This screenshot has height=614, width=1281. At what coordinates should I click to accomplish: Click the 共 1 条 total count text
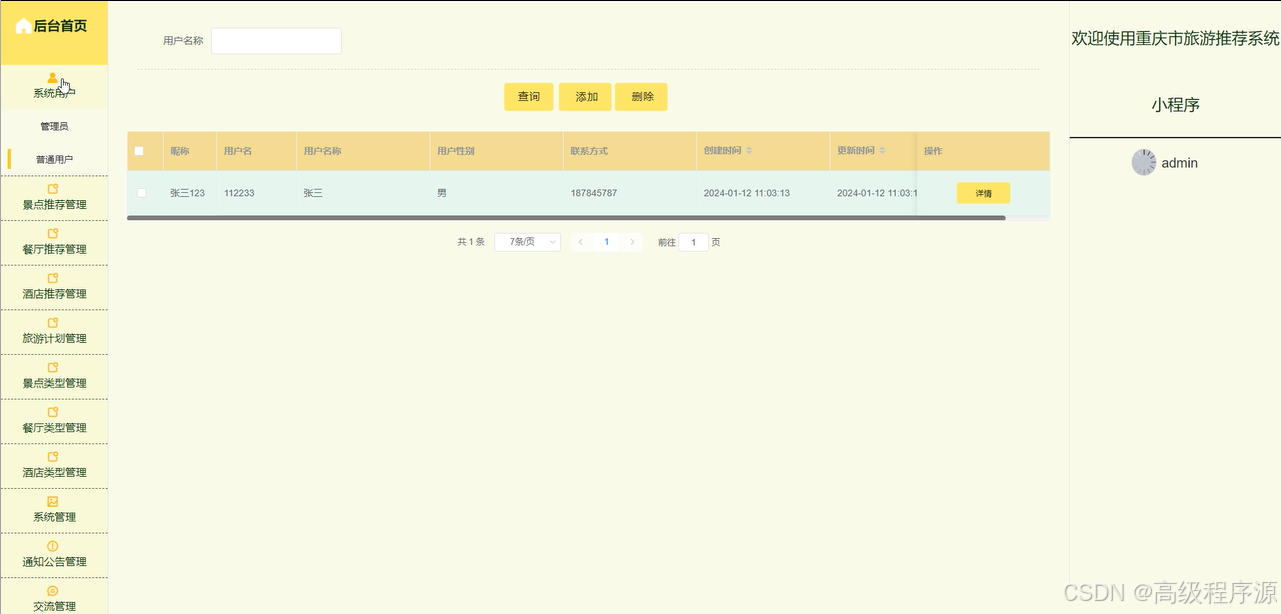pos(471,242)
